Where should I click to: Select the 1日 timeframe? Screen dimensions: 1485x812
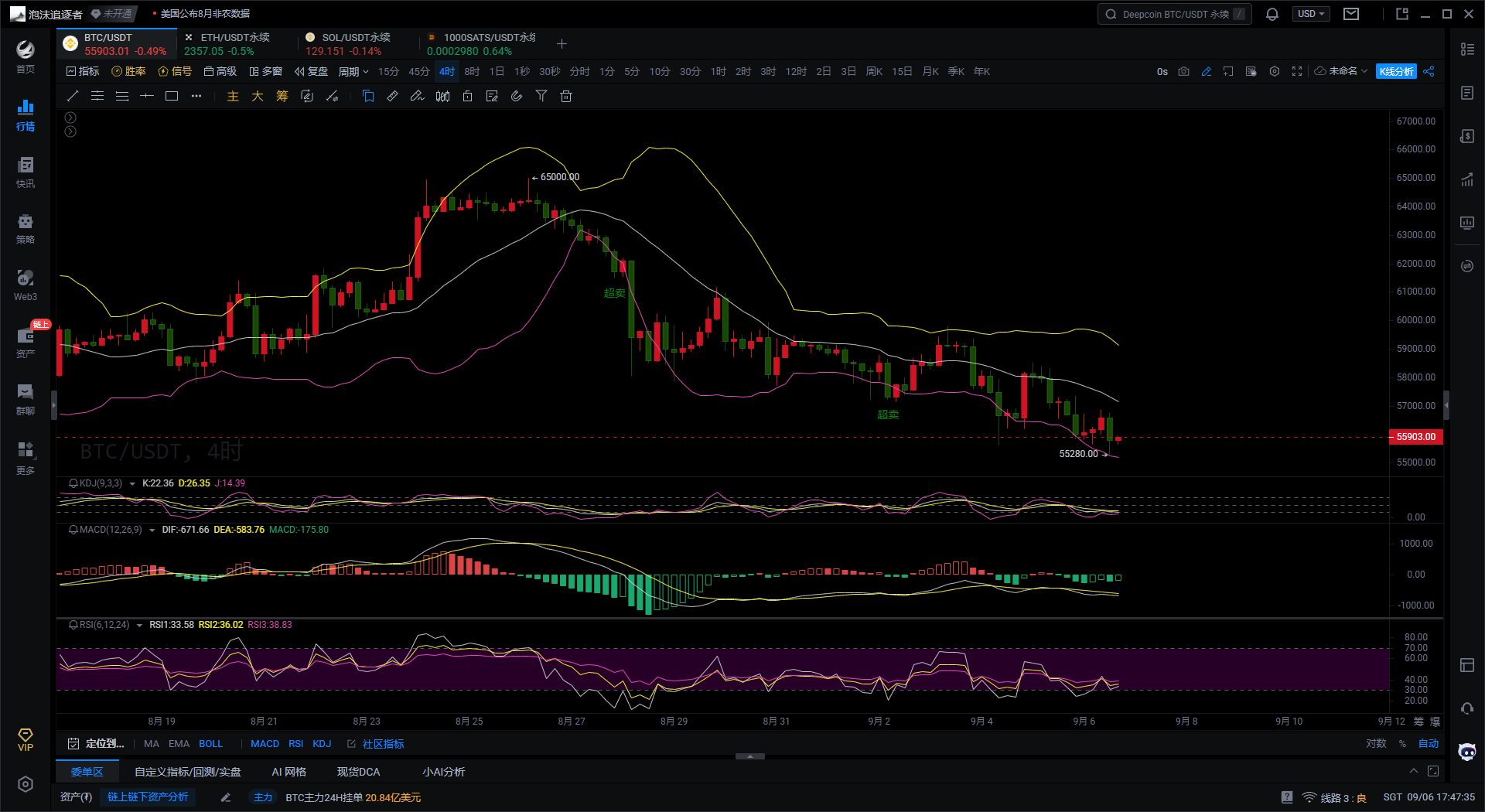tap(497, 71)
